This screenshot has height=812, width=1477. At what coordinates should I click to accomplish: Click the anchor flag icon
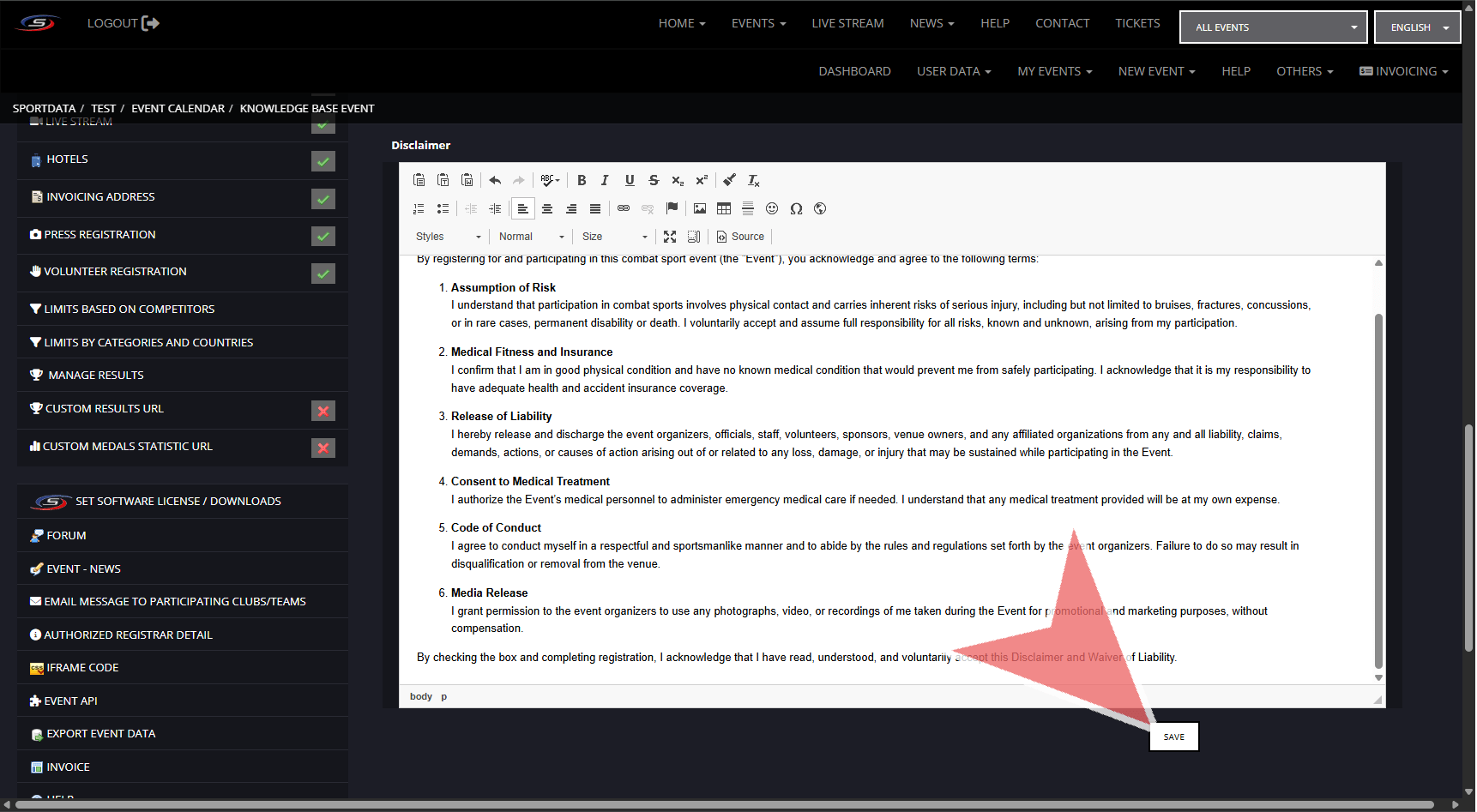672,208
